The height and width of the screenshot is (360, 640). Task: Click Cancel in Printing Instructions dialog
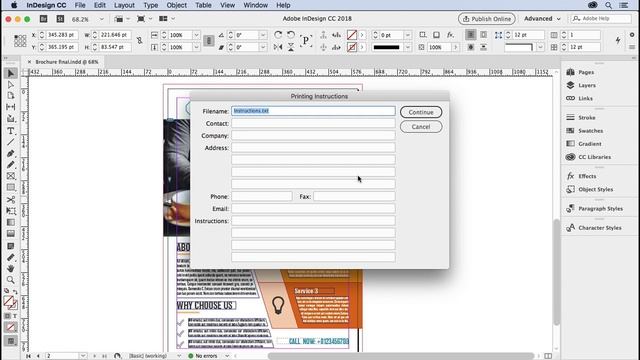[x=421, y=127]
